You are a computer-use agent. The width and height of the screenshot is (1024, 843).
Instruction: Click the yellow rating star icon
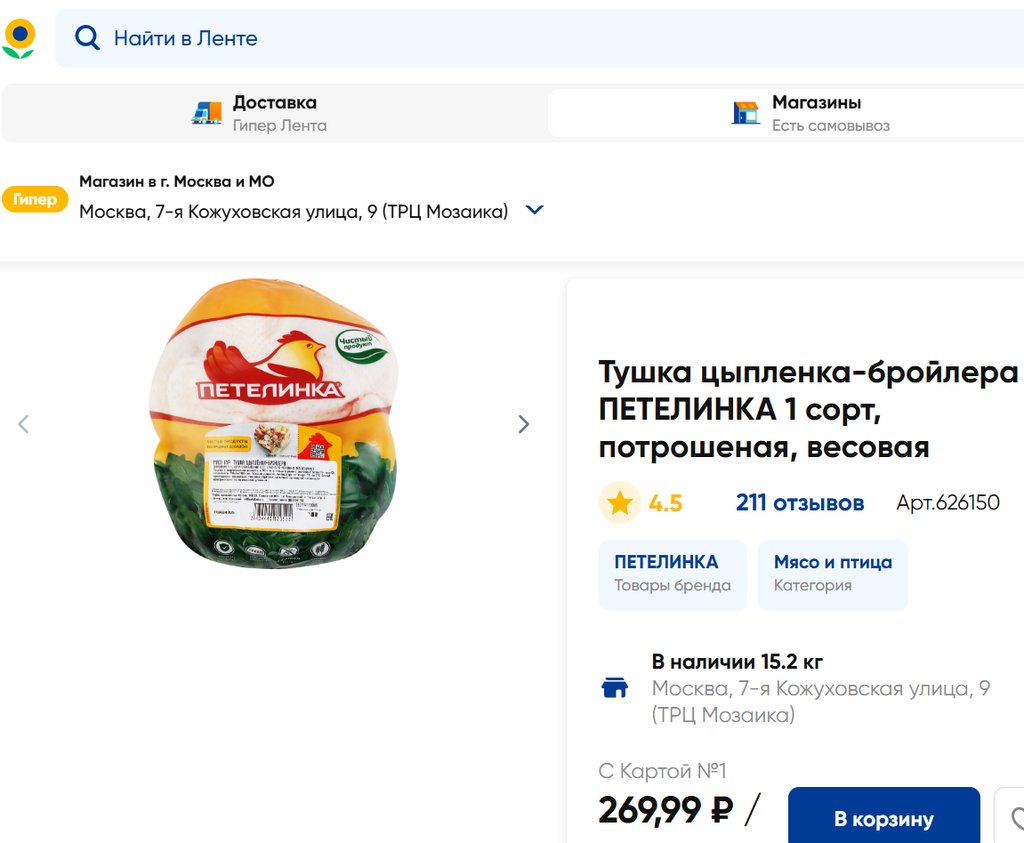click(x=620, y=503)
